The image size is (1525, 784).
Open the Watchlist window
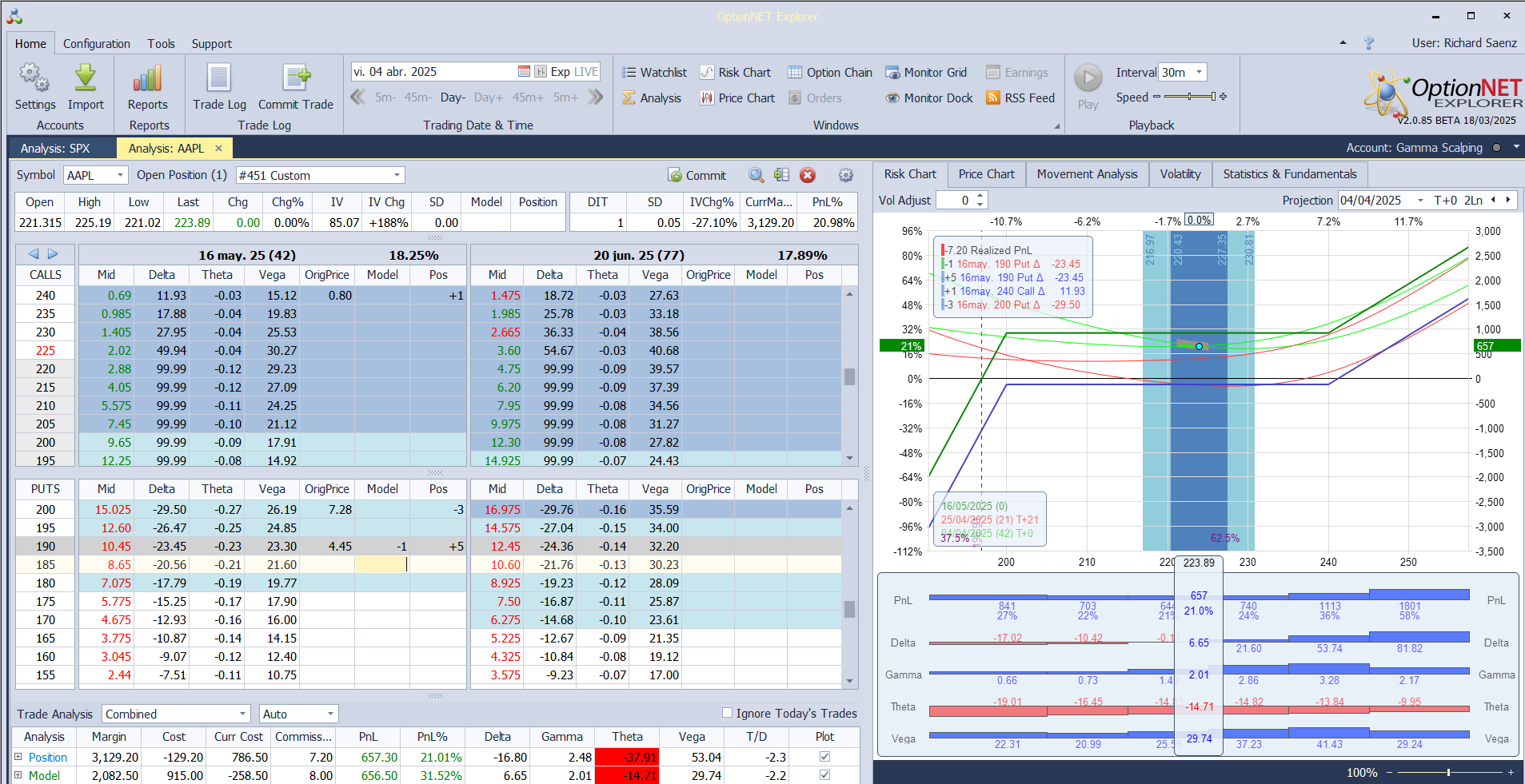pos(654,73)
